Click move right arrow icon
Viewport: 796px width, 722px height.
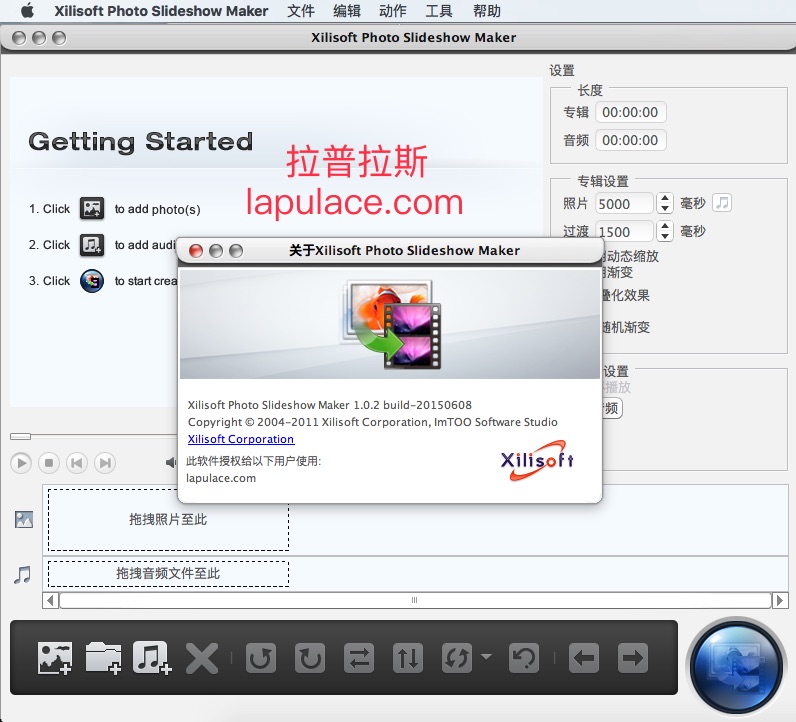(x=633, y=658)
